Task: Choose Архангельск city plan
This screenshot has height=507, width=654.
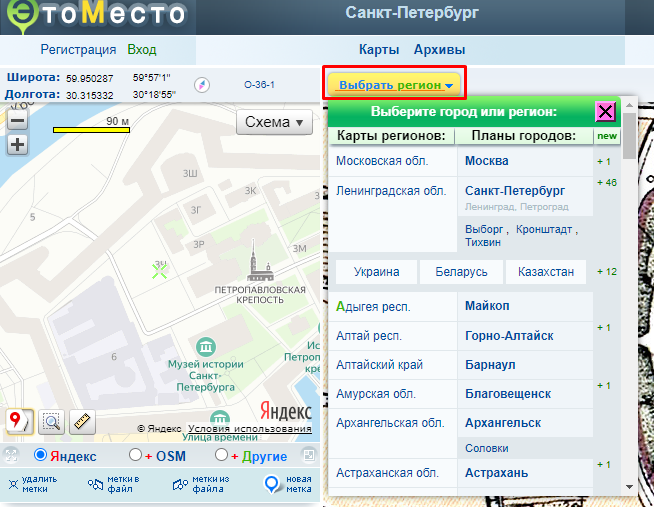Action: coord(503,423)
